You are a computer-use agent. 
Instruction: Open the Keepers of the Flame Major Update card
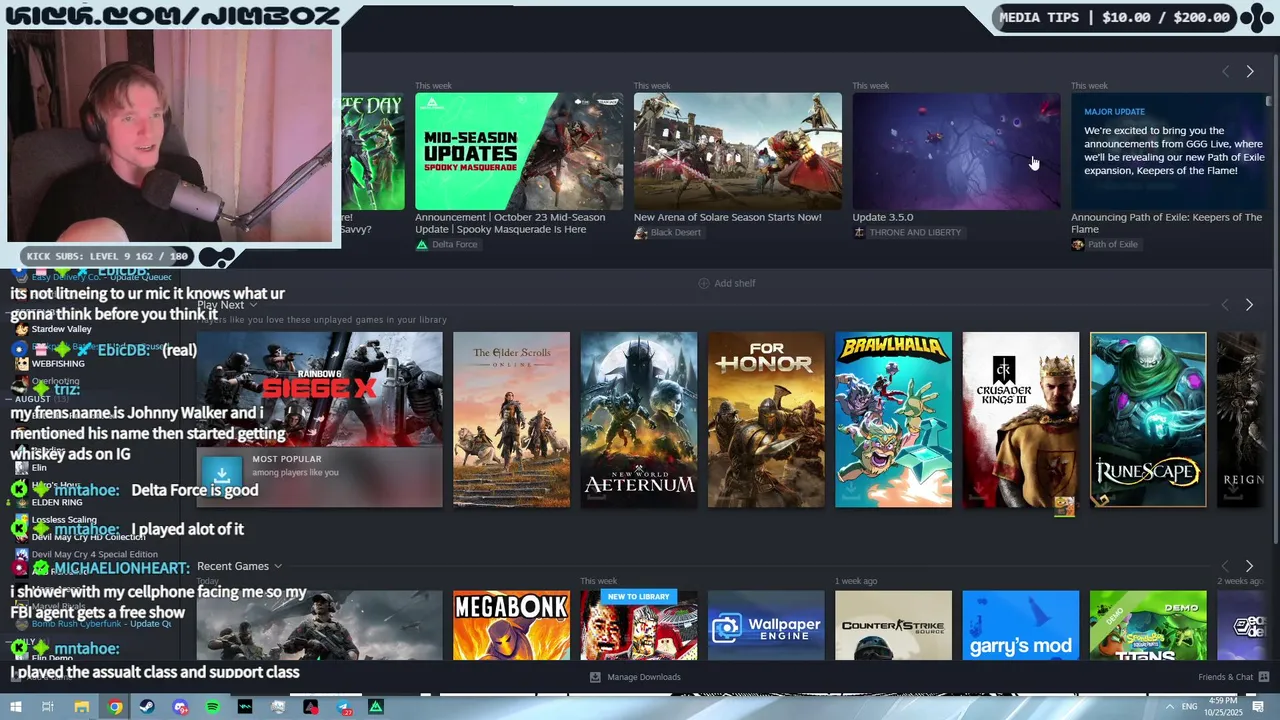tap(1170, 151)
